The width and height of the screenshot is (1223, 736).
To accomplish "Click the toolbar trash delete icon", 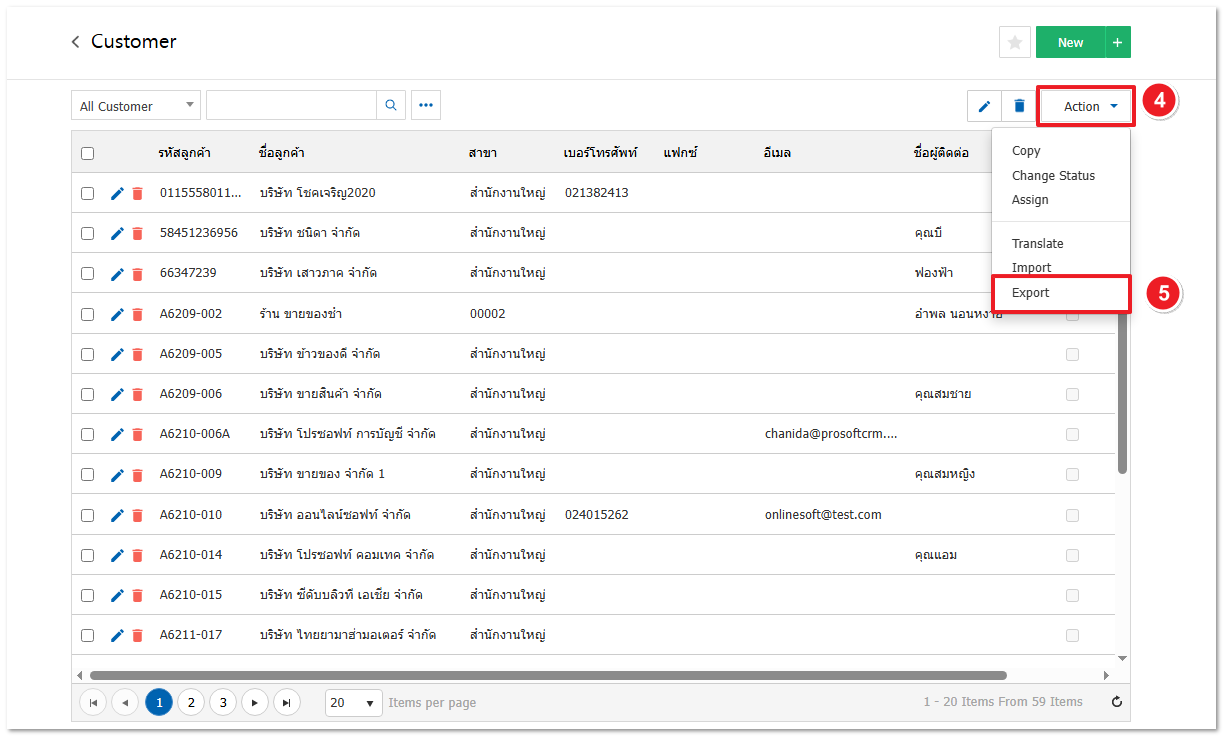I will click(x=1019, y=106).
